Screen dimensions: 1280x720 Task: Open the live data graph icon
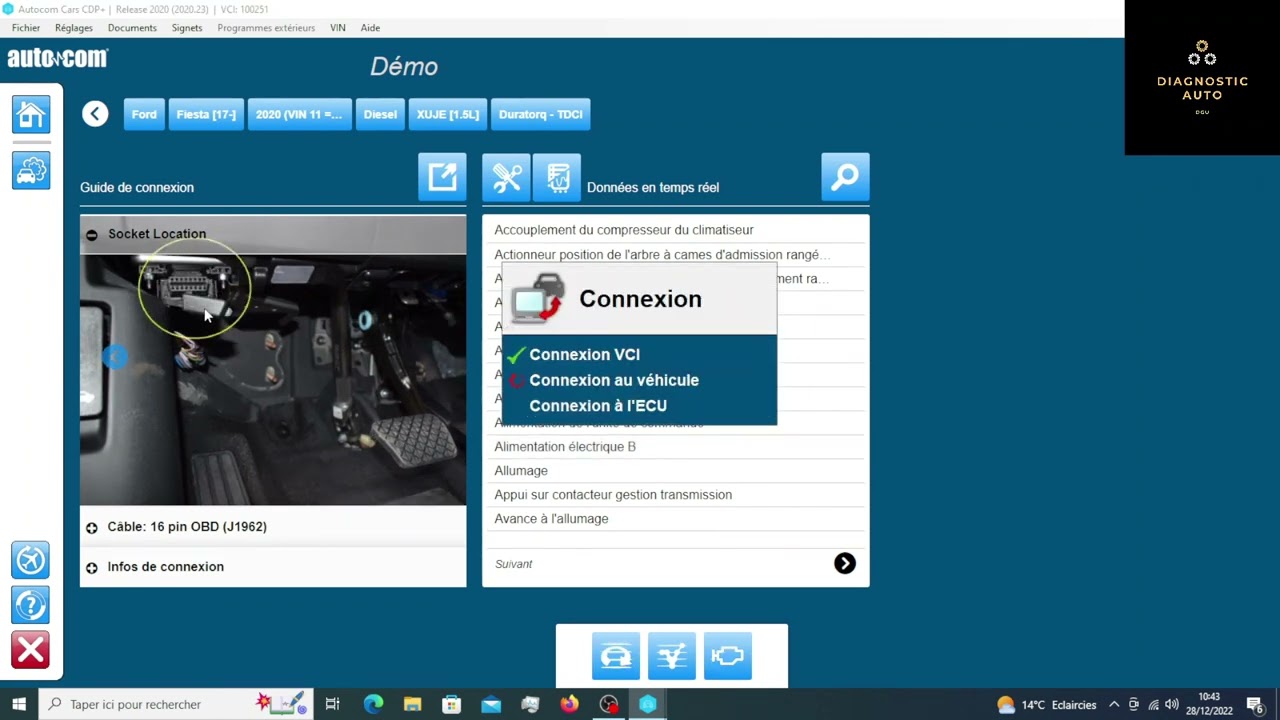click(672, 656)
